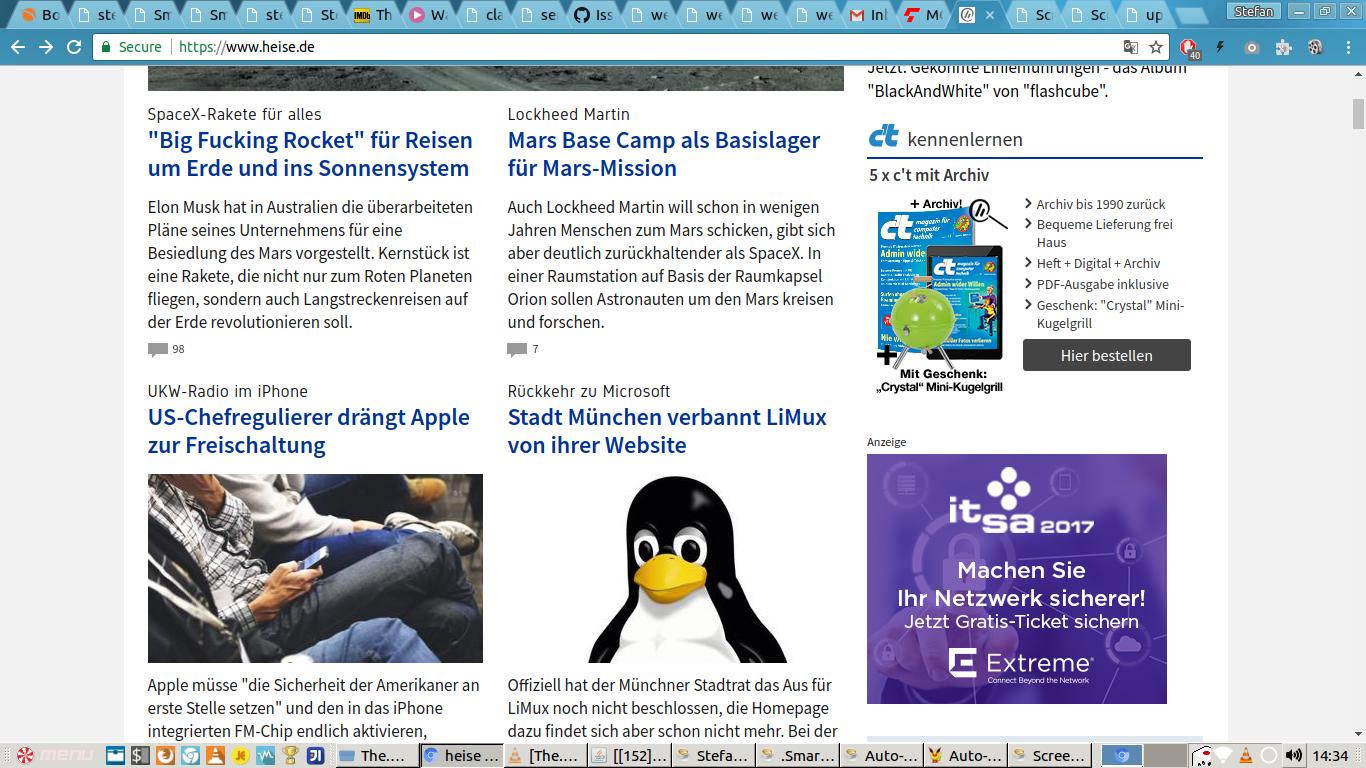This screenshot has height=768, width=1366.
Task: Go back using the browser back arrow
Action: coord(18,47)
